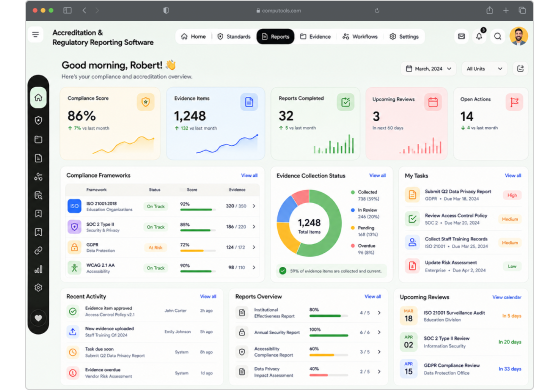Open the sidebar settings gear icon
The height and width of the screenshot is (390, 560).
[38, 288]
